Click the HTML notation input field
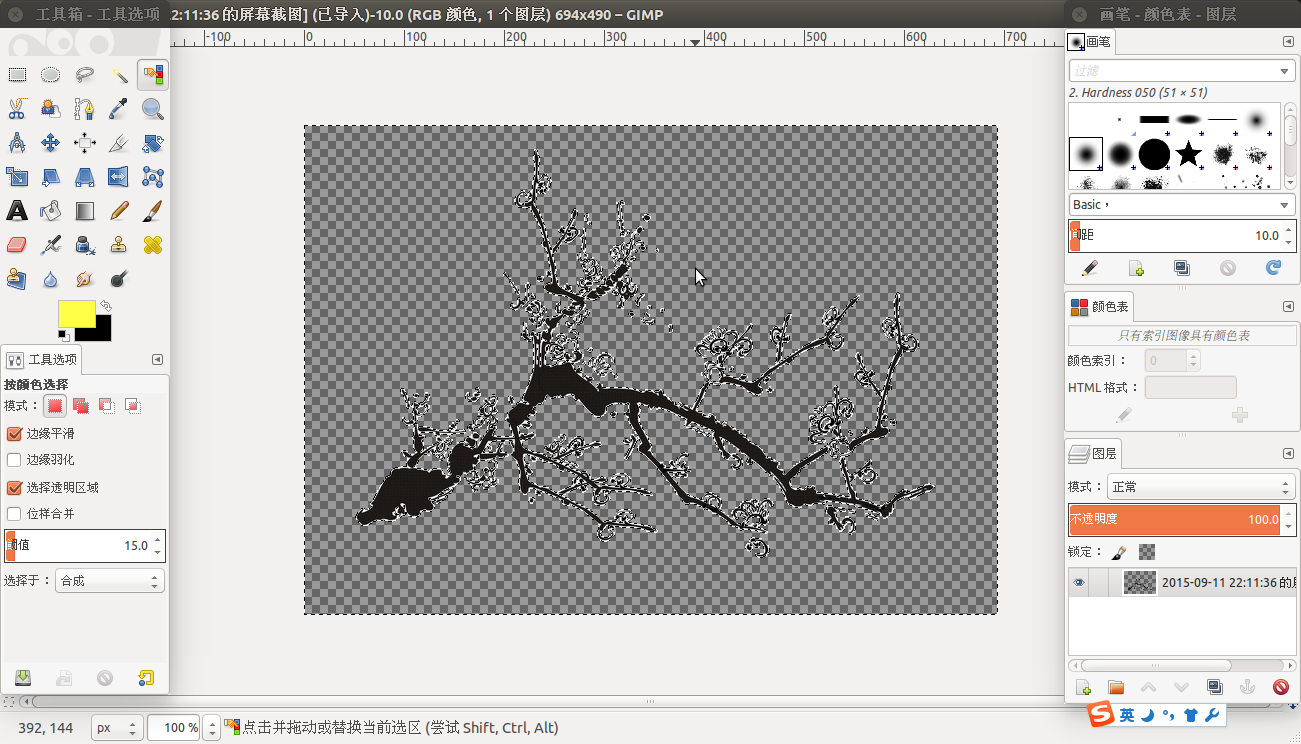This screenshot has height=744, width=1301. point(1190,387)
